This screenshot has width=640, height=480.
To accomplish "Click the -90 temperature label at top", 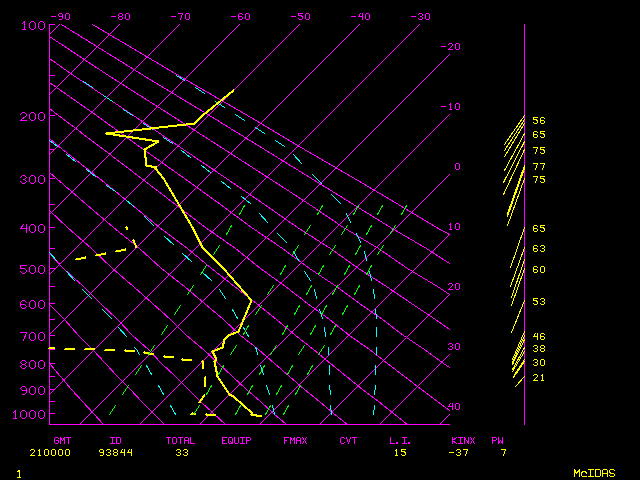I will coord(61,16).
